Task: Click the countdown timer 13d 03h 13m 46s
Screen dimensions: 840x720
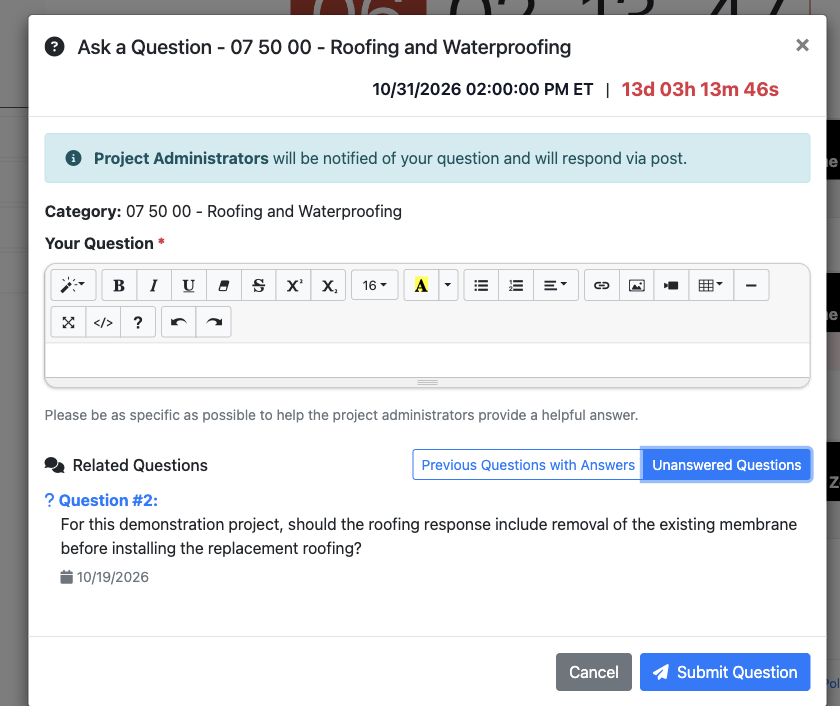Action: tap(700, 89)
